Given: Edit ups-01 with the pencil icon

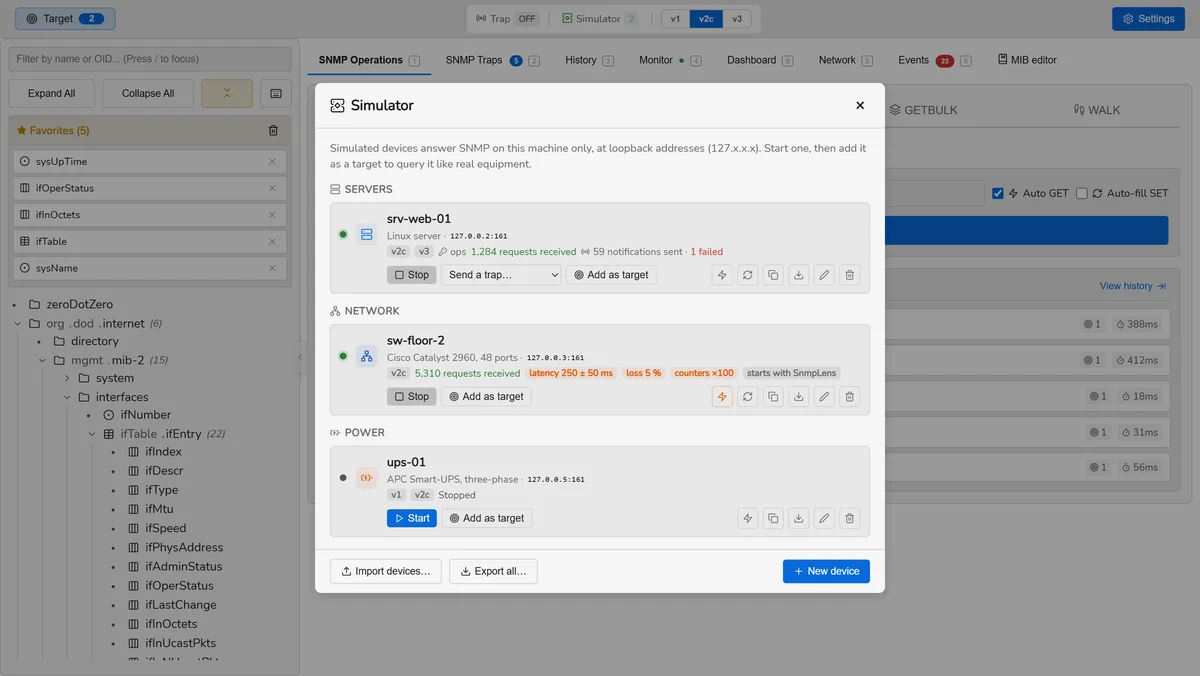Looking at the screenshot, I should tap(824, 518).
